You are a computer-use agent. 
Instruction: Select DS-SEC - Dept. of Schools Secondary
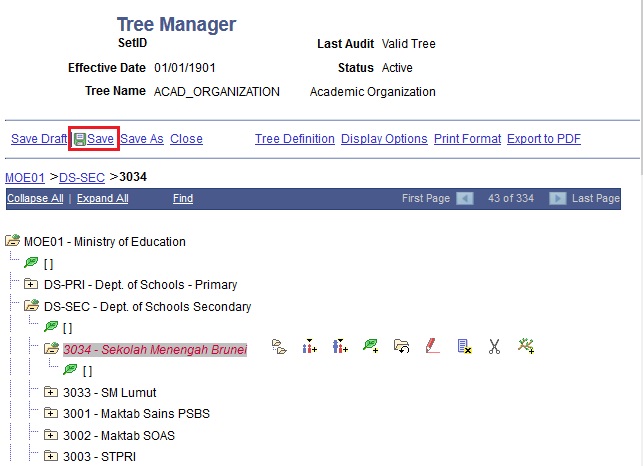[x=148, y=307]
